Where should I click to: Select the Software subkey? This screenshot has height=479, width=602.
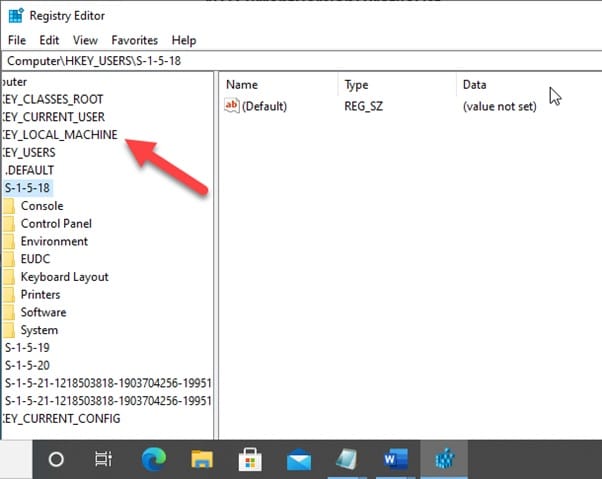tap(43, 312)
